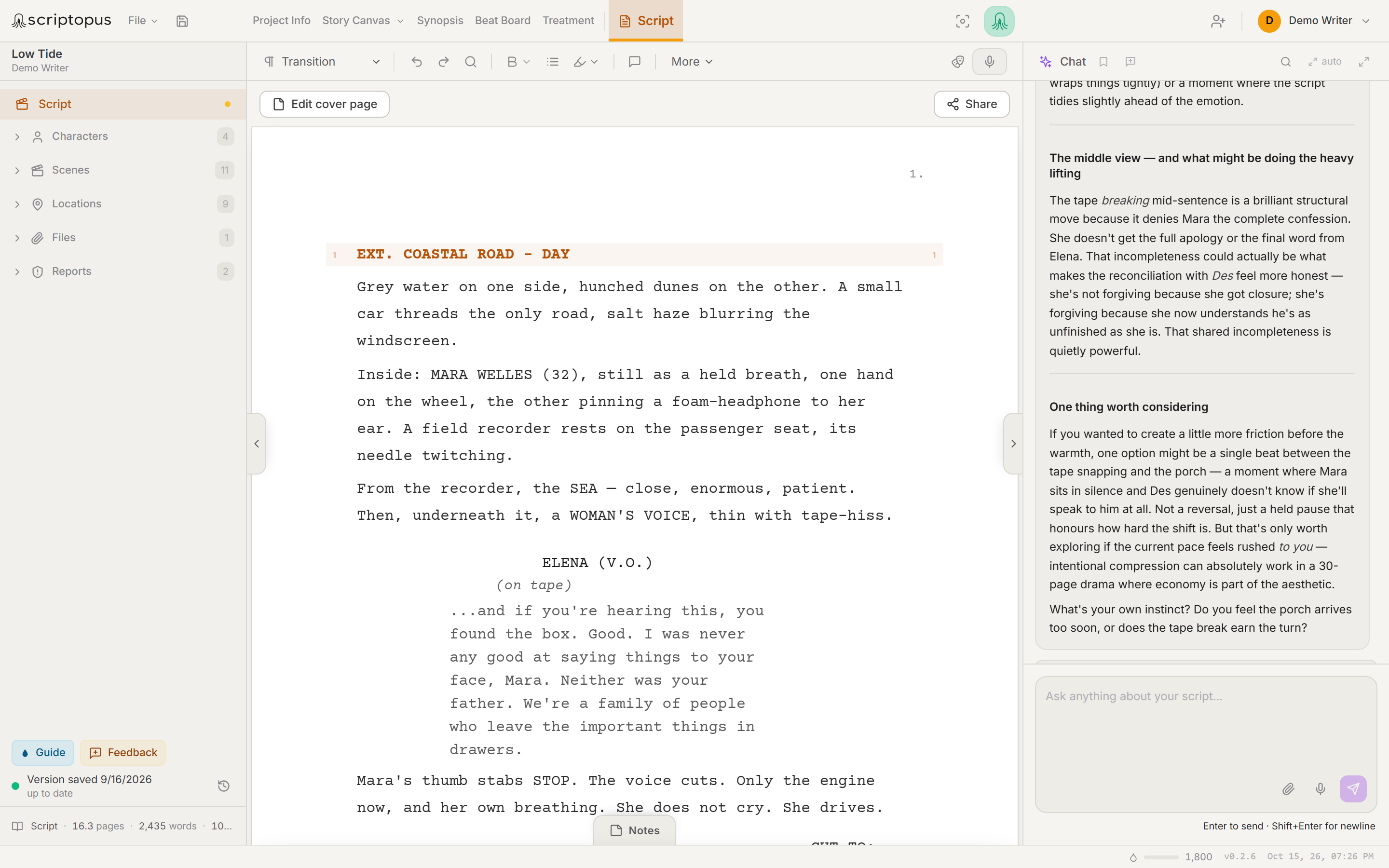The width and height of the screenshot is (1389, 868).
Task: Expand the Reports tree section
Action: (17, 271)
